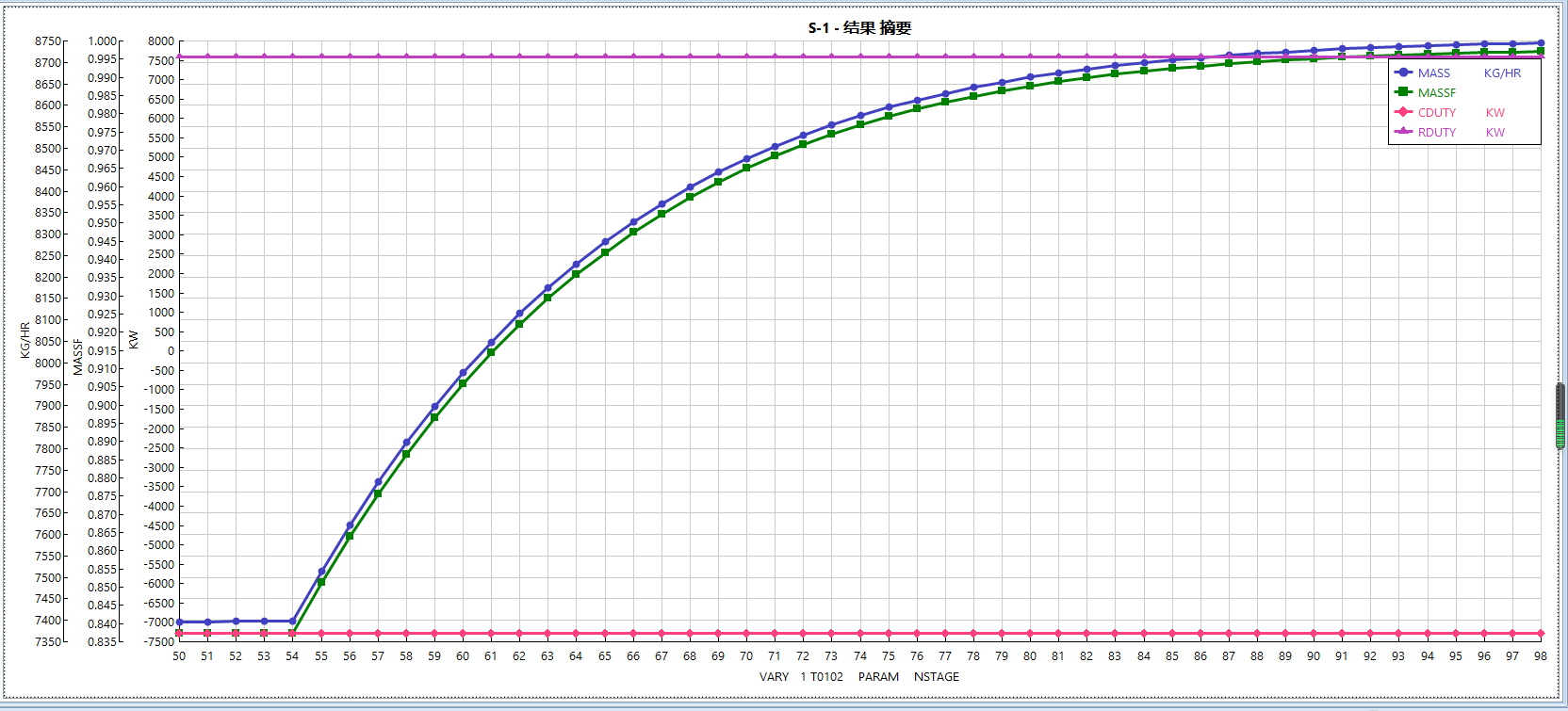Select the CDUTY legend label

point(1437,112)
